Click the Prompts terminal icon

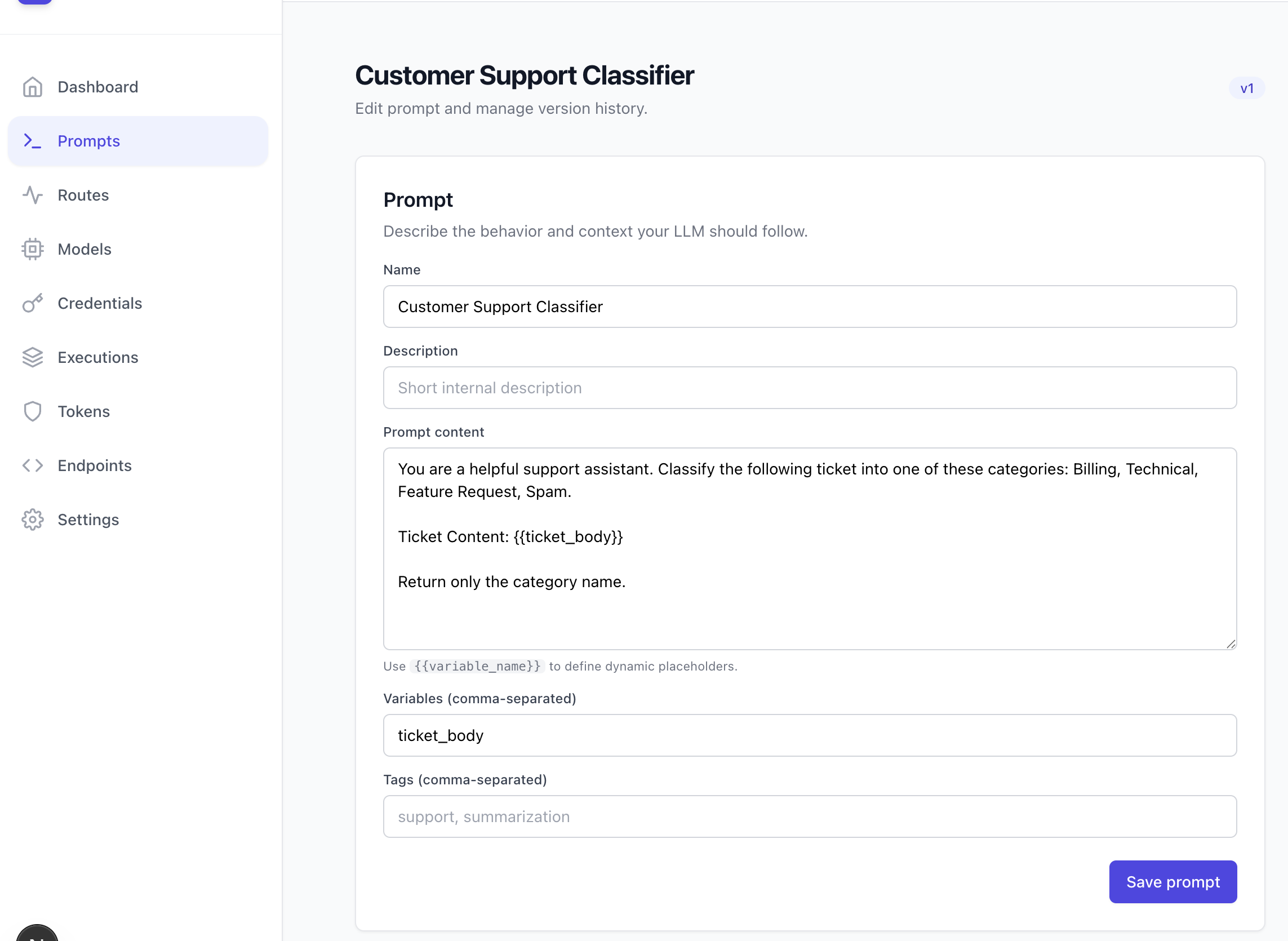point(33,141)
